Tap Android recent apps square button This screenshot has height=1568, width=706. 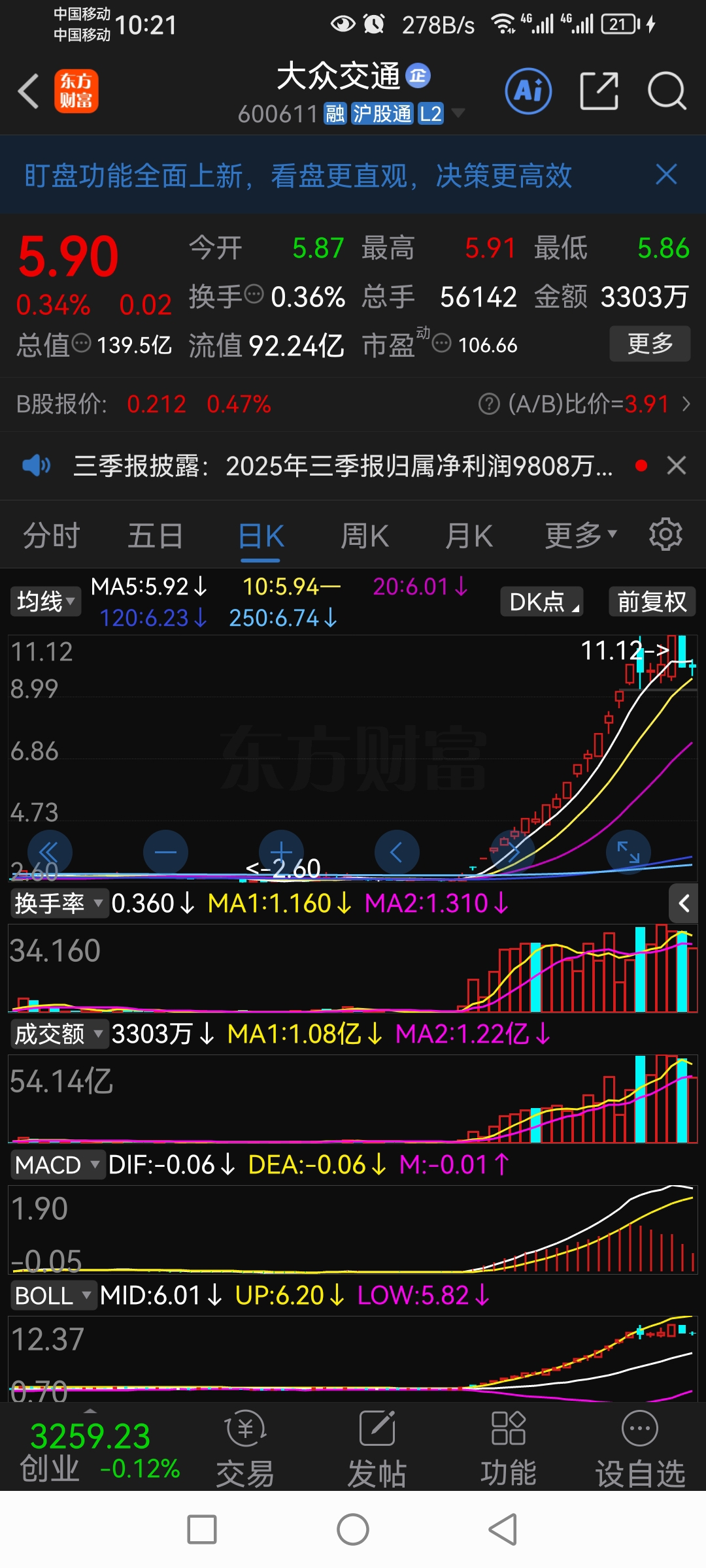click(202, 1529)
